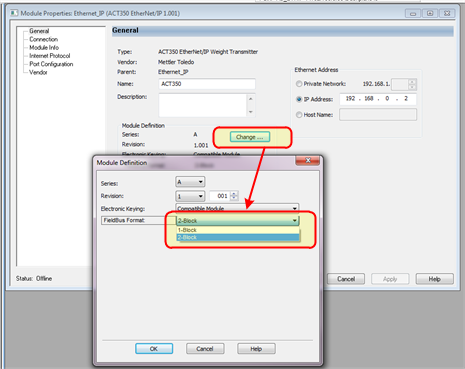Open the FieldBus Format combo box
Screen dimensions: 465x369
coord(238,221)
